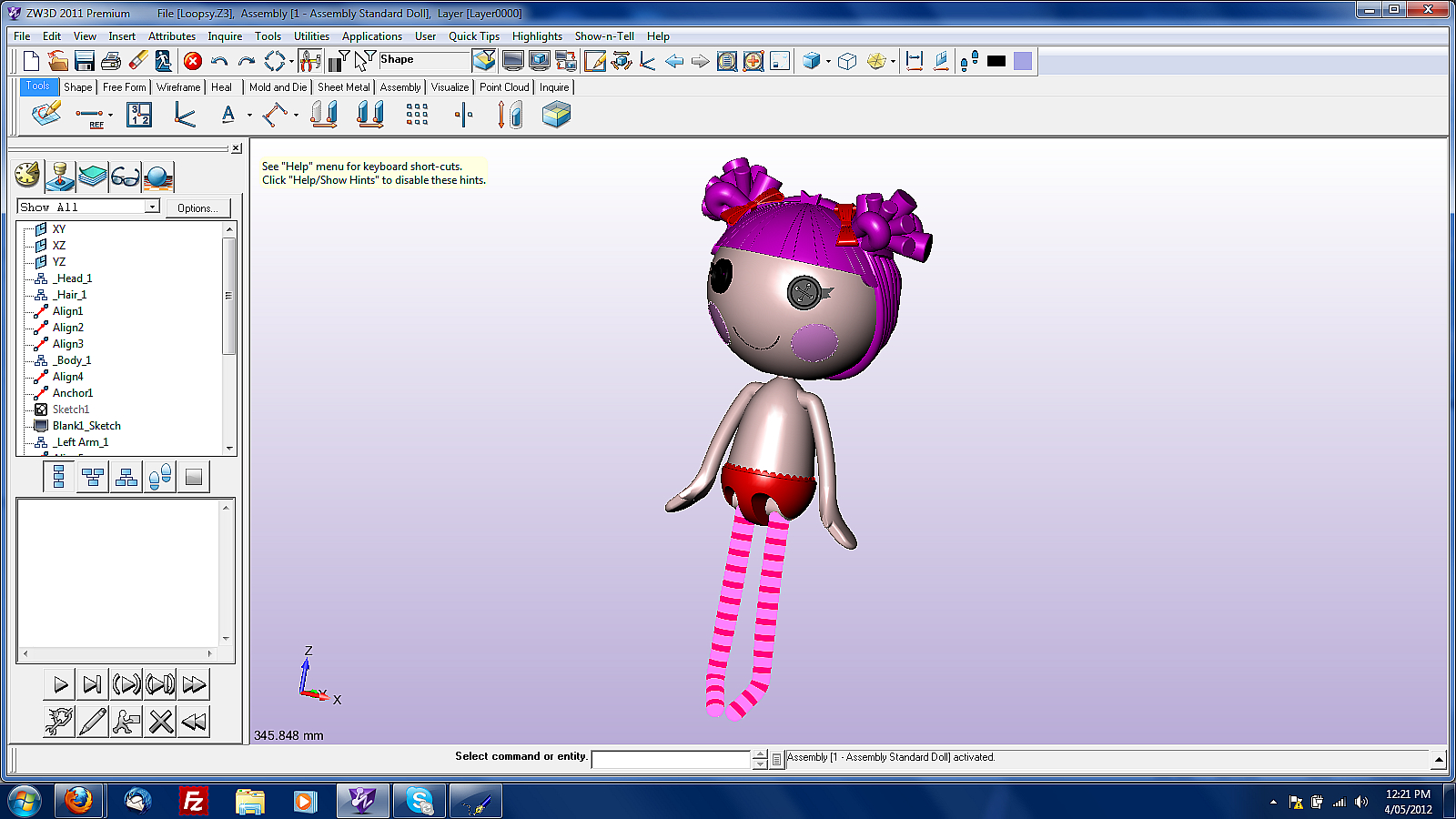Click the X delete icon in history controls
The height and width of the screenshot is (819, 1456).
point(161,722)
